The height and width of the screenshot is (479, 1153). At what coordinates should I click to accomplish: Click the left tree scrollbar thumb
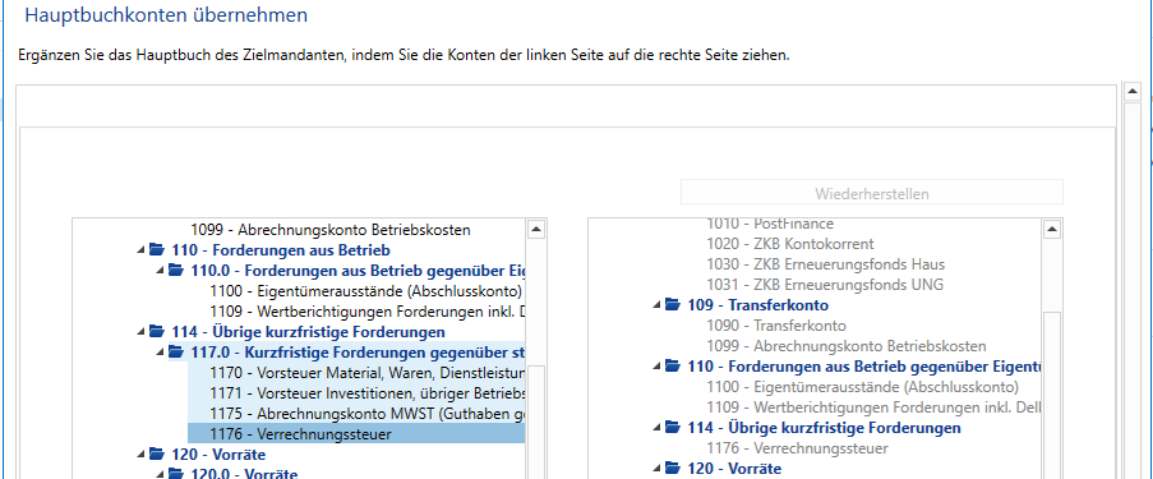click(x=536, y=421)
